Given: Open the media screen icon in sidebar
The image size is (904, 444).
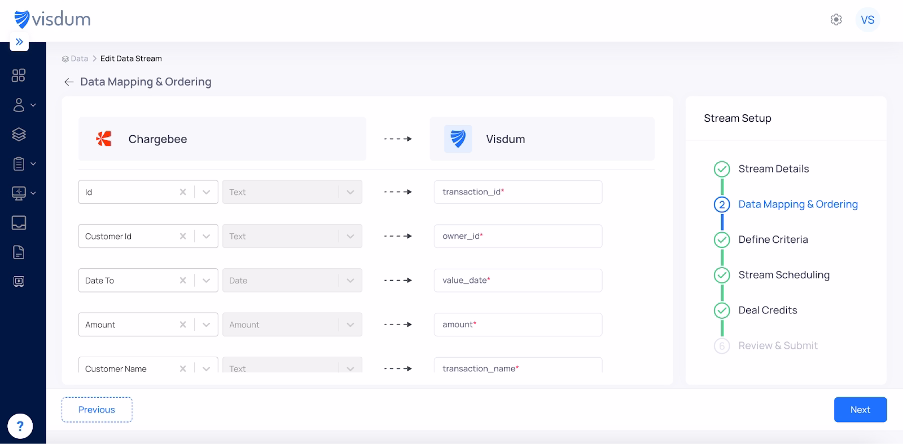Looking at the screenshot, I should [19, 281].
